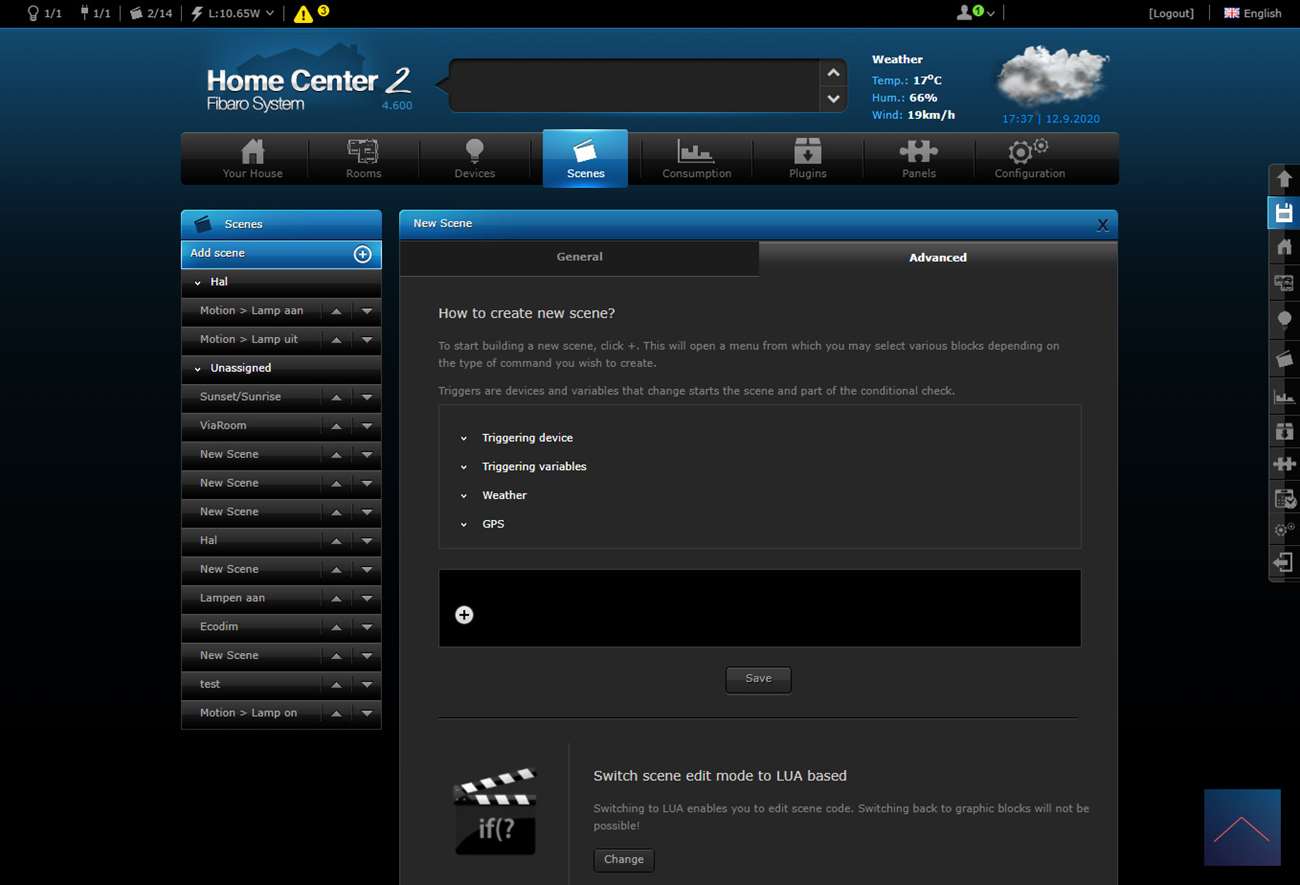Screen dimensions: 1300x885
Task: Click Change to switch to LUA
Action: coord(623,860)
